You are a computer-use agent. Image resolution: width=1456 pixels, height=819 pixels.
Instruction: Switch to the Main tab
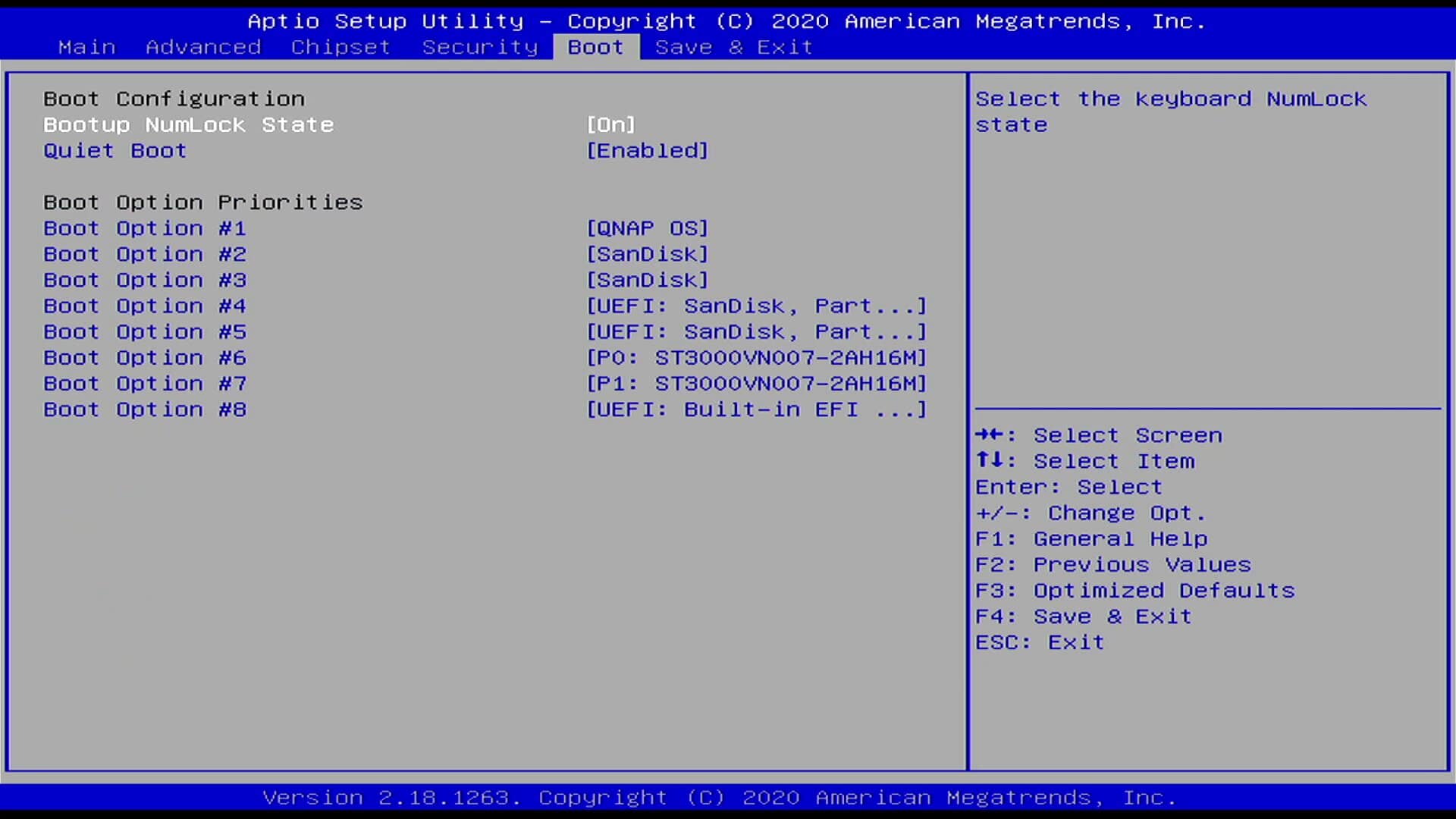(86, 47)
